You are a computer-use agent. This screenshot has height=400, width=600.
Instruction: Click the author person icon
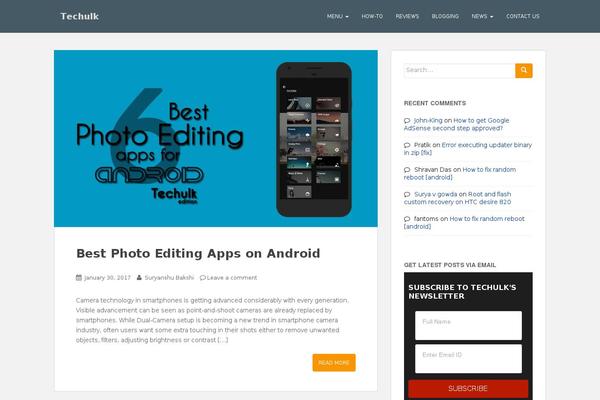pos(139,278)
